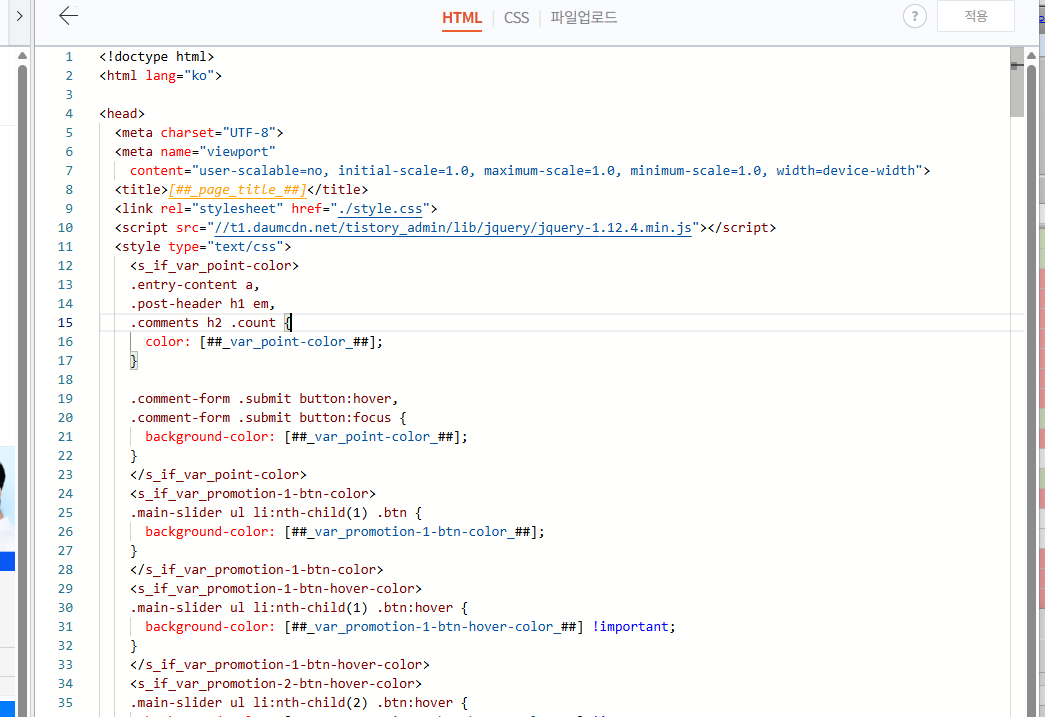Click line number 1
This screenshot has height=717, width=1045.
pos(69,57)
